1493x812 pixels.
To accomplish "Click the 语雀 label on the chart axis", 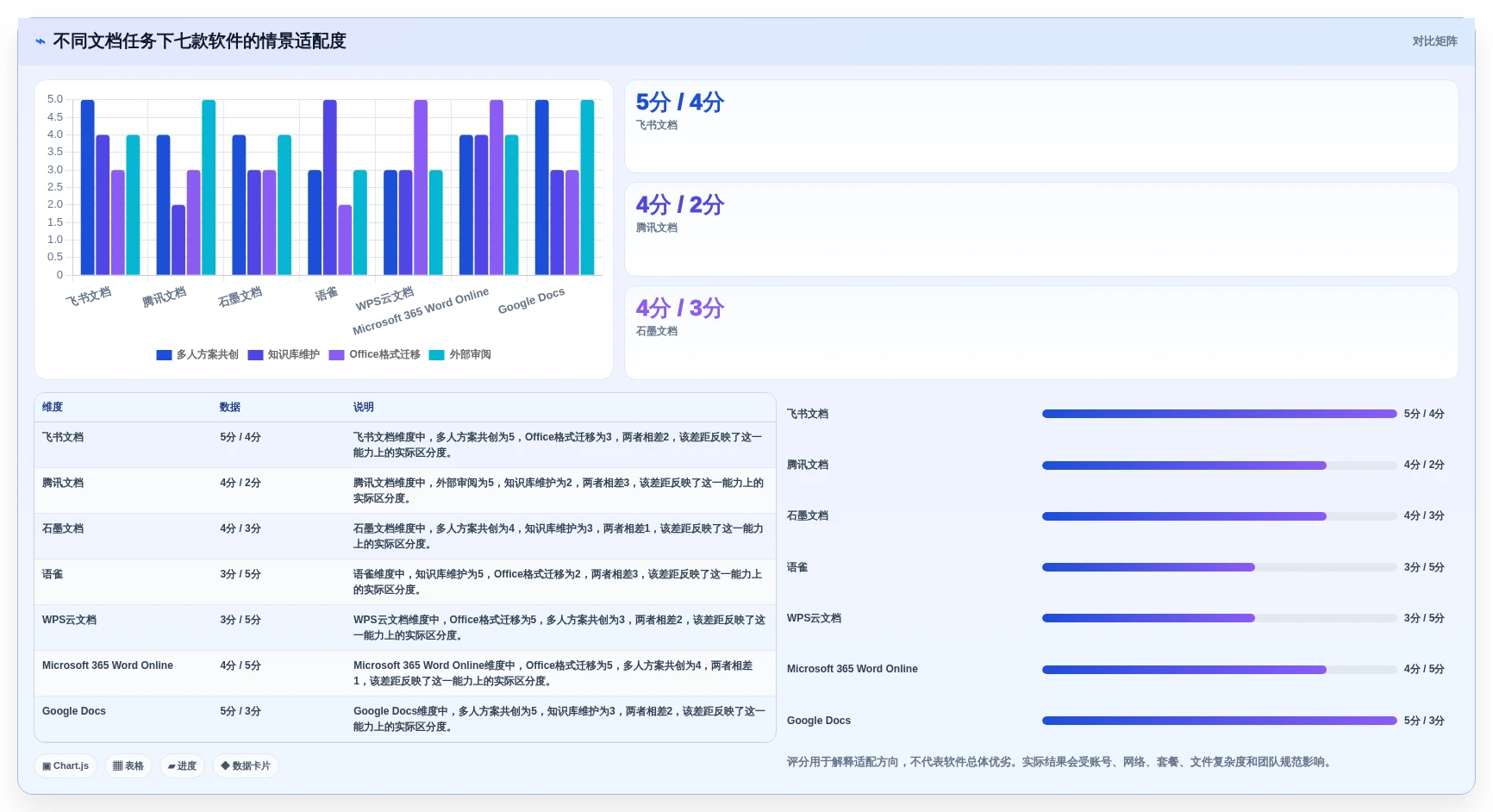I will pyautogui.click(x=327, y=294).
